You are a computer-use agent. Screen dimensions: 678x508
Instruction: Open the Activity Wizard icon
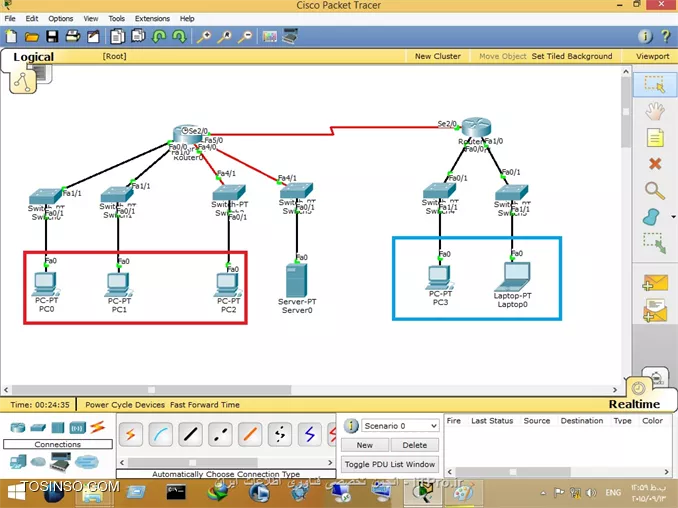93,37
